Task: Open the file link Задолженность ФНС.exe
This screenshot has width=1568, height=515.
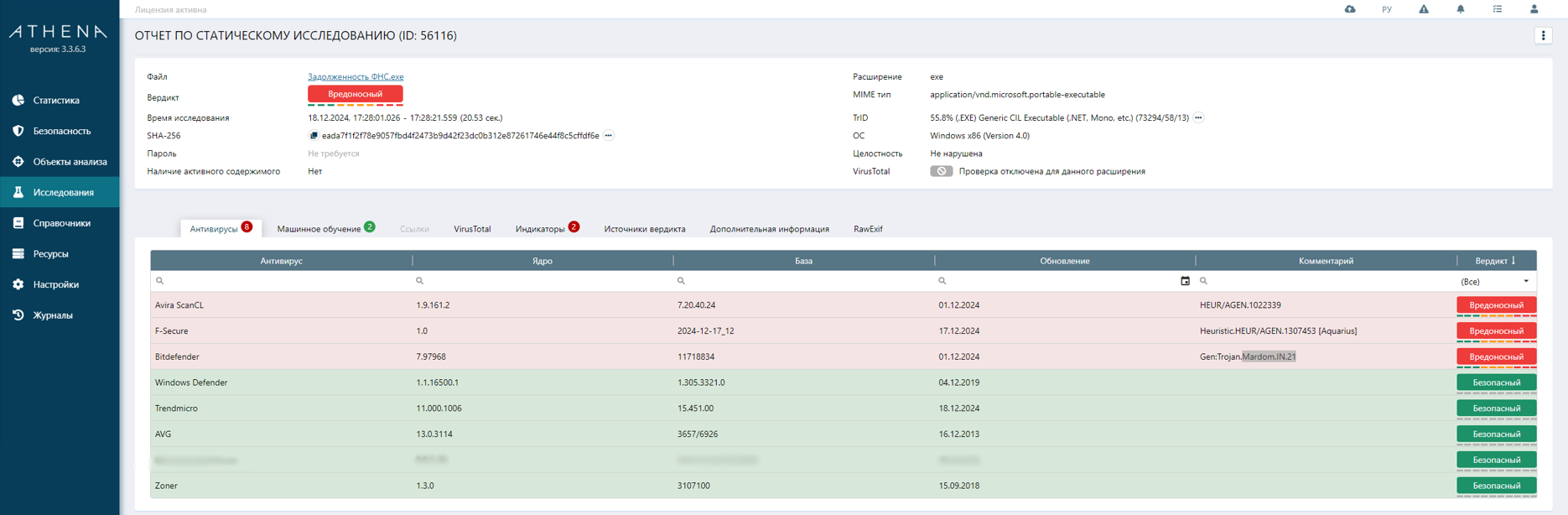Action: point(356,76)
